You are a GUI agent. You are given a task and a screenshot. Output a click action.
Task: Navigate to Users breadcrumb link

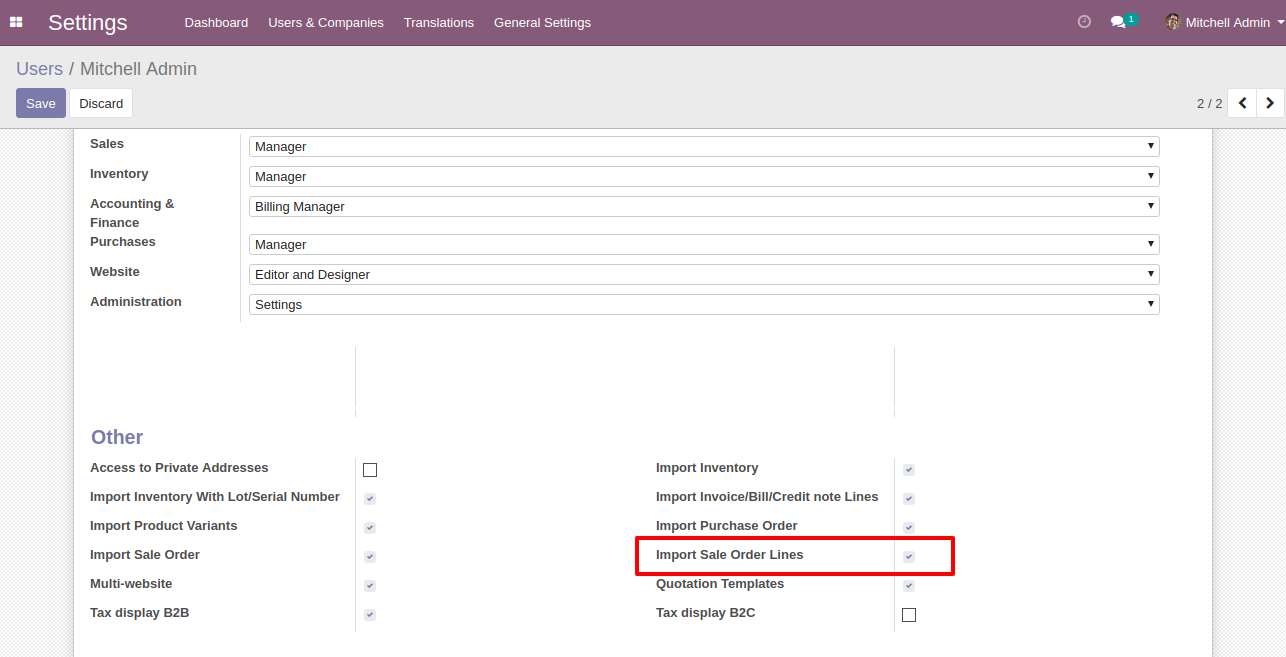(x=39, y=69)
